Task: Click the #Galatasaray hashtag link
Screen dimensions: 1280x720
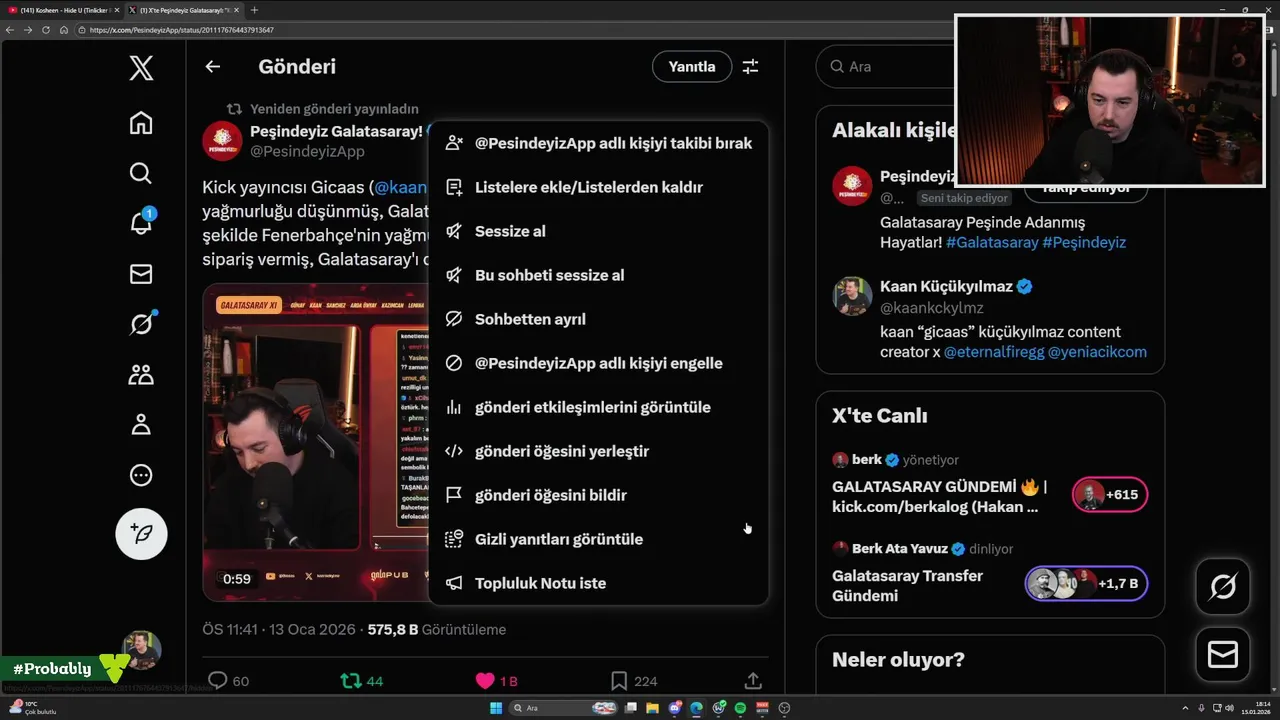Action: click(x=992, y=243)
